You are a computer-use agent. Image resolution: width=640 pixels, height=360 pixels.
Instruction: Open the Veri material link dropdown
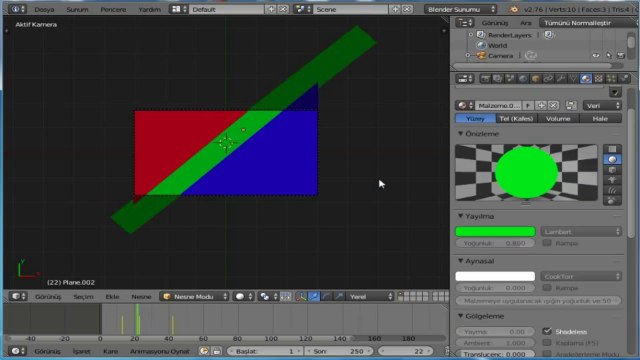602,106
